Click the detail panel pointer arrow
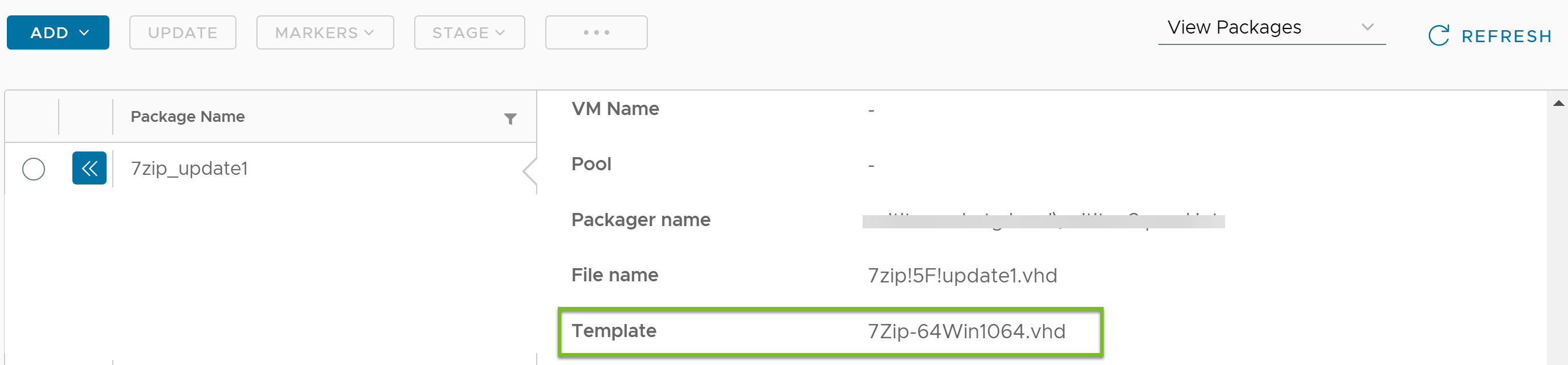Screen dimensions: 1568x365 (x=529, y=171)
